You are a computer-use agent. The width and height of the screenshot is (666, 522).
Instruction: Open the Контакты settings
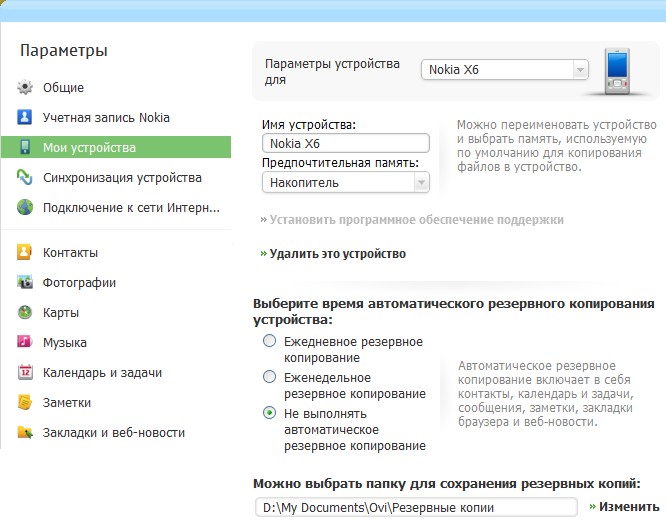[x=71, y=253]
